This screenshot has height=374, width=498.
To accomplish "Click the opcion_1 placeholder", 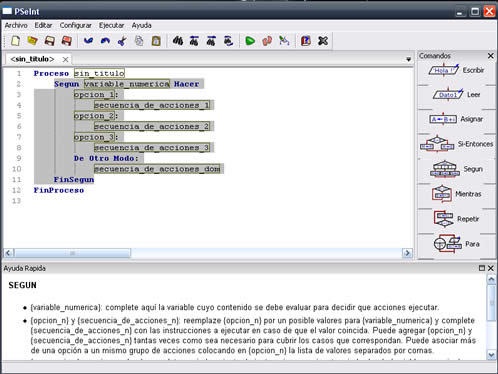I will pos(94,95).
